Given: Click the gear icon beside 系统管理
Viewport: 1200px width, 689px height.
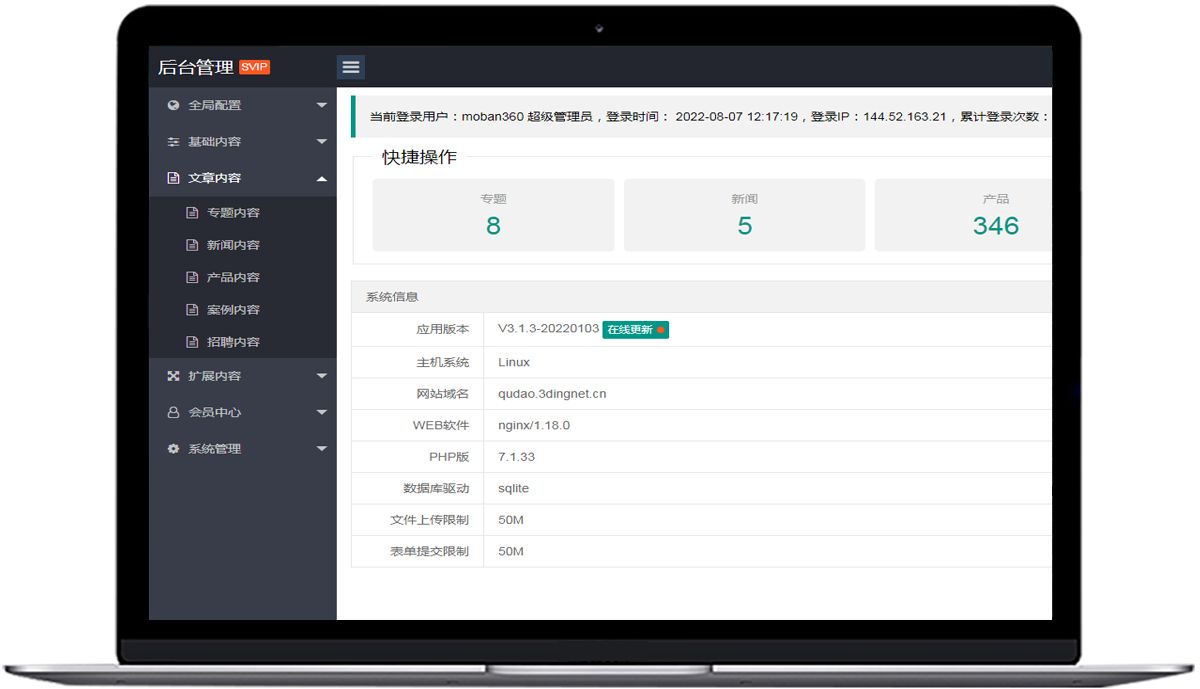Looking at the screenshot, I should tap(173, 449).
